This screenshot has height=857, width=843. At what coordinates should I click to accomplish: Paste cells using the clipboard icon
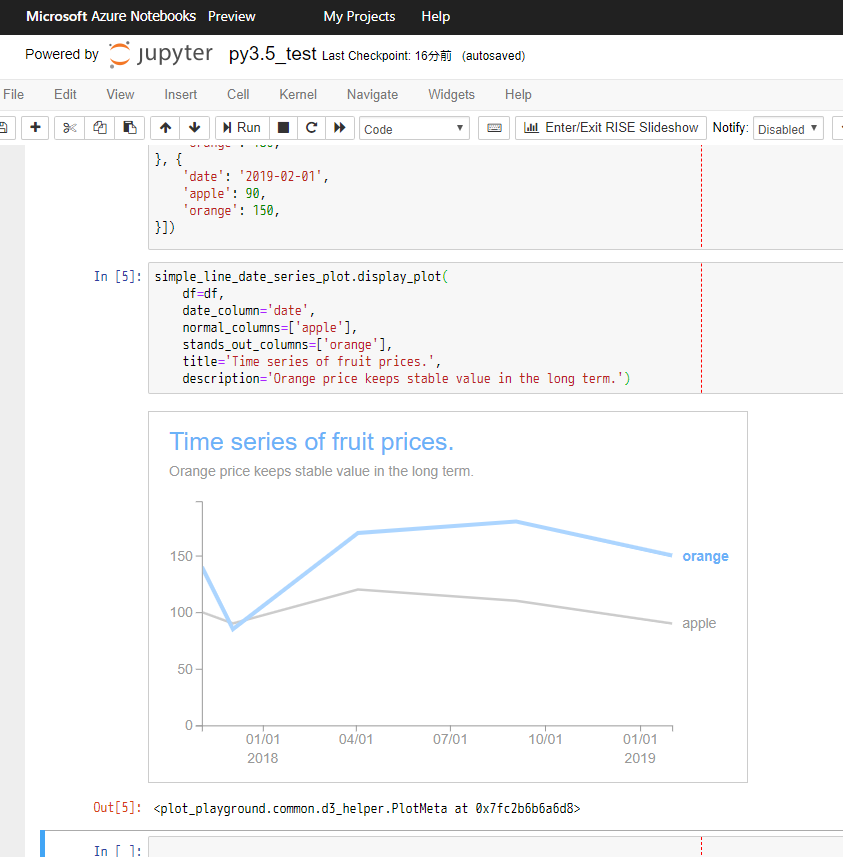click(129, 128)
